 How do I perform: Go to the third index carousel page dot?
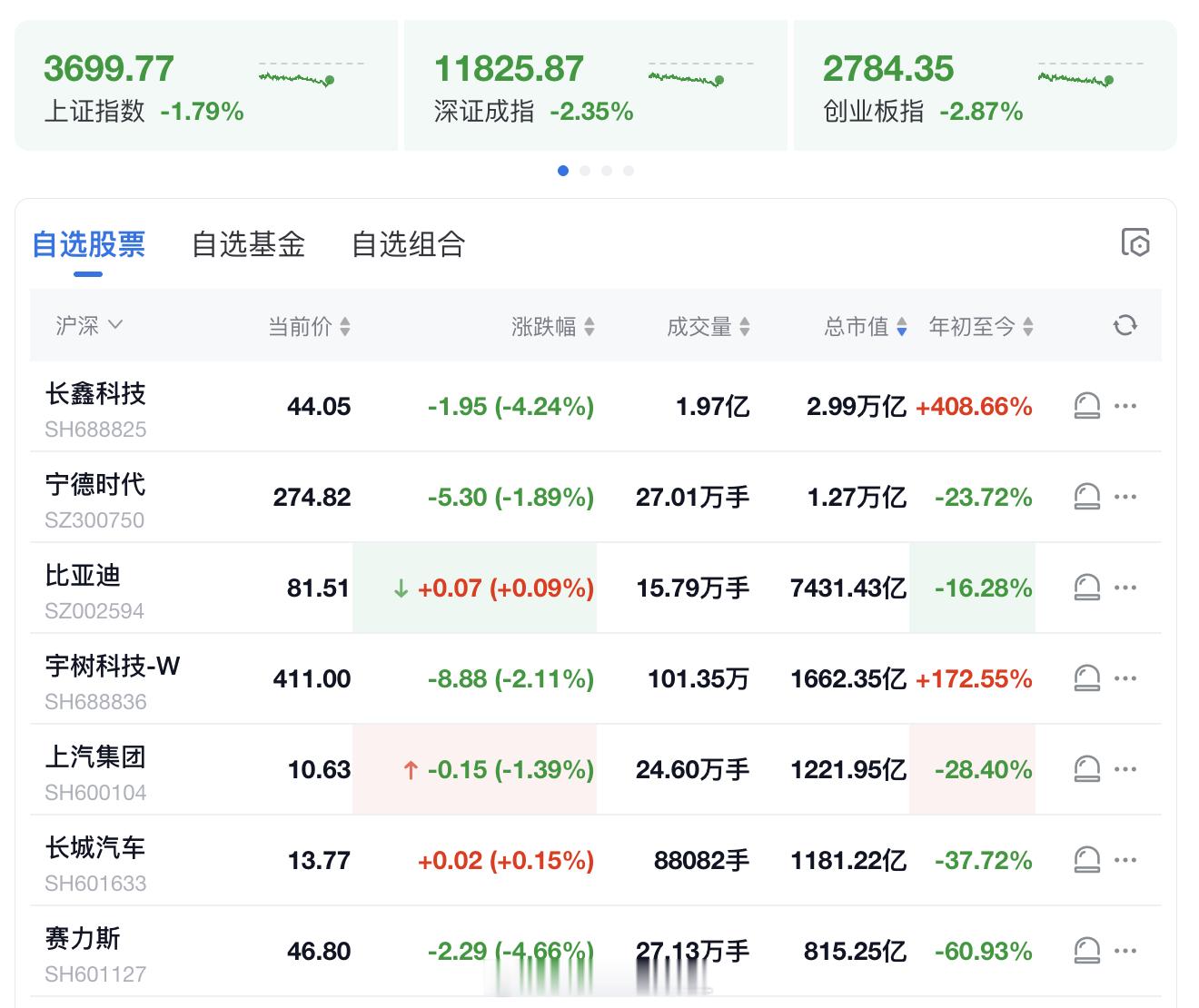(x=607, y=171)
